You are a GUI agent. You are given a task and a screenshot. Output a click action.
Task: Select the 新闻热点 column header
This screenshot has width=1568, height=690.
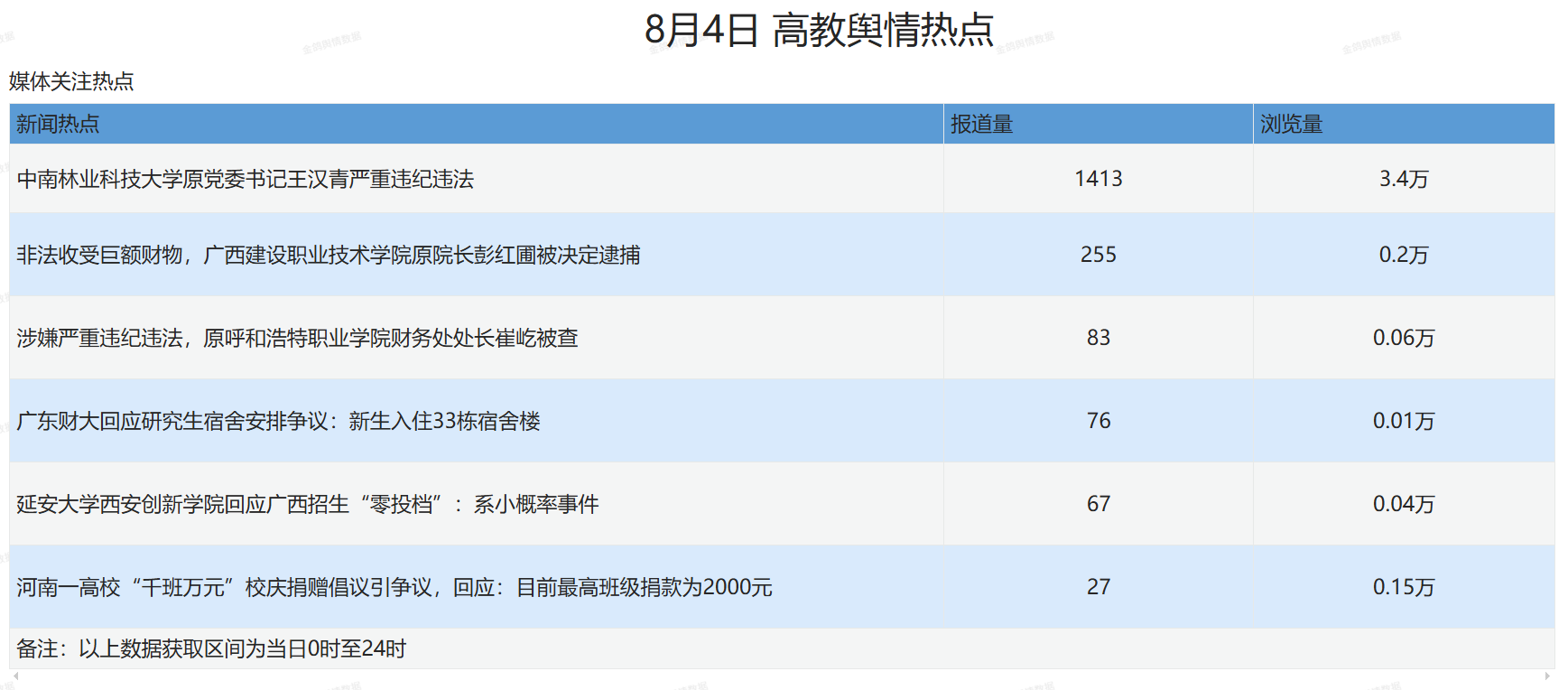click(58, 125)
